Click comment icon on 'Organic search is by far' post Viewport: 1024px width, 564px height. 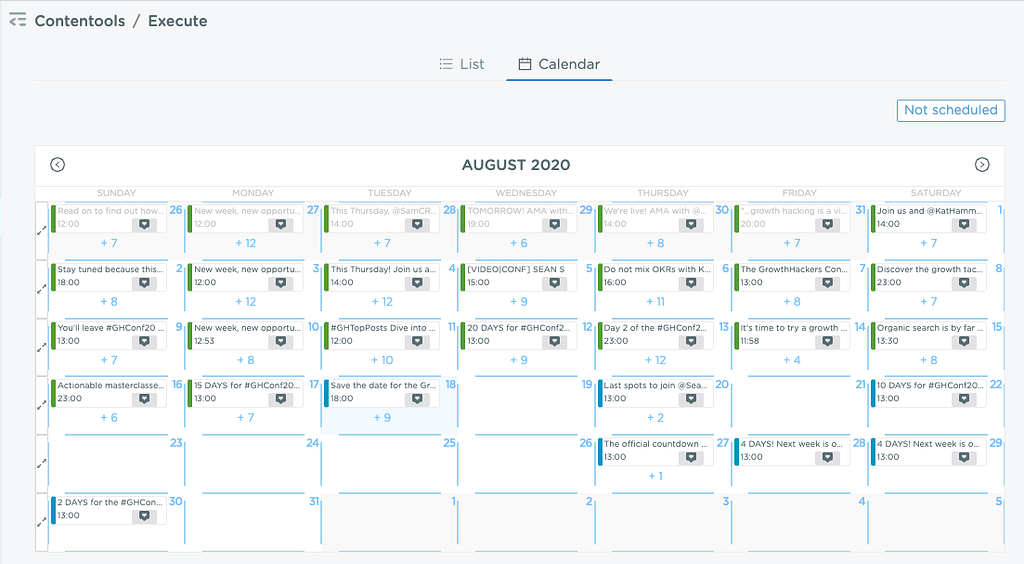(963, 341)
